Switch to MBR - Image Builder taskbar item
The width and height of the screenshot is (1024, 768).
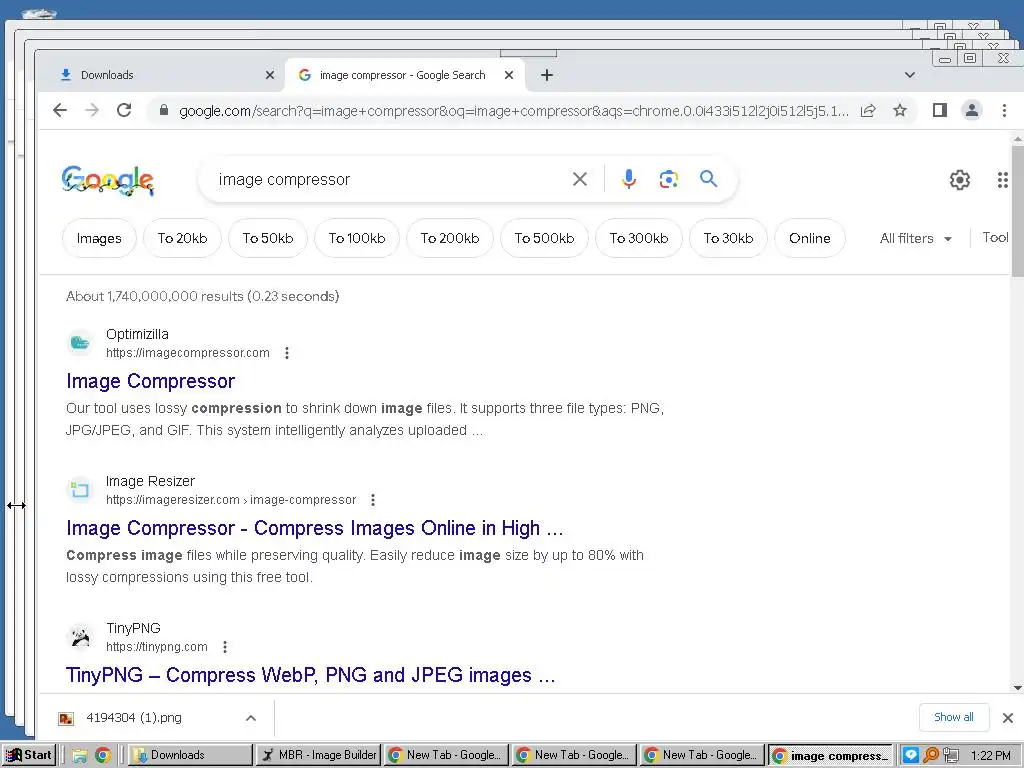(319, 755)
